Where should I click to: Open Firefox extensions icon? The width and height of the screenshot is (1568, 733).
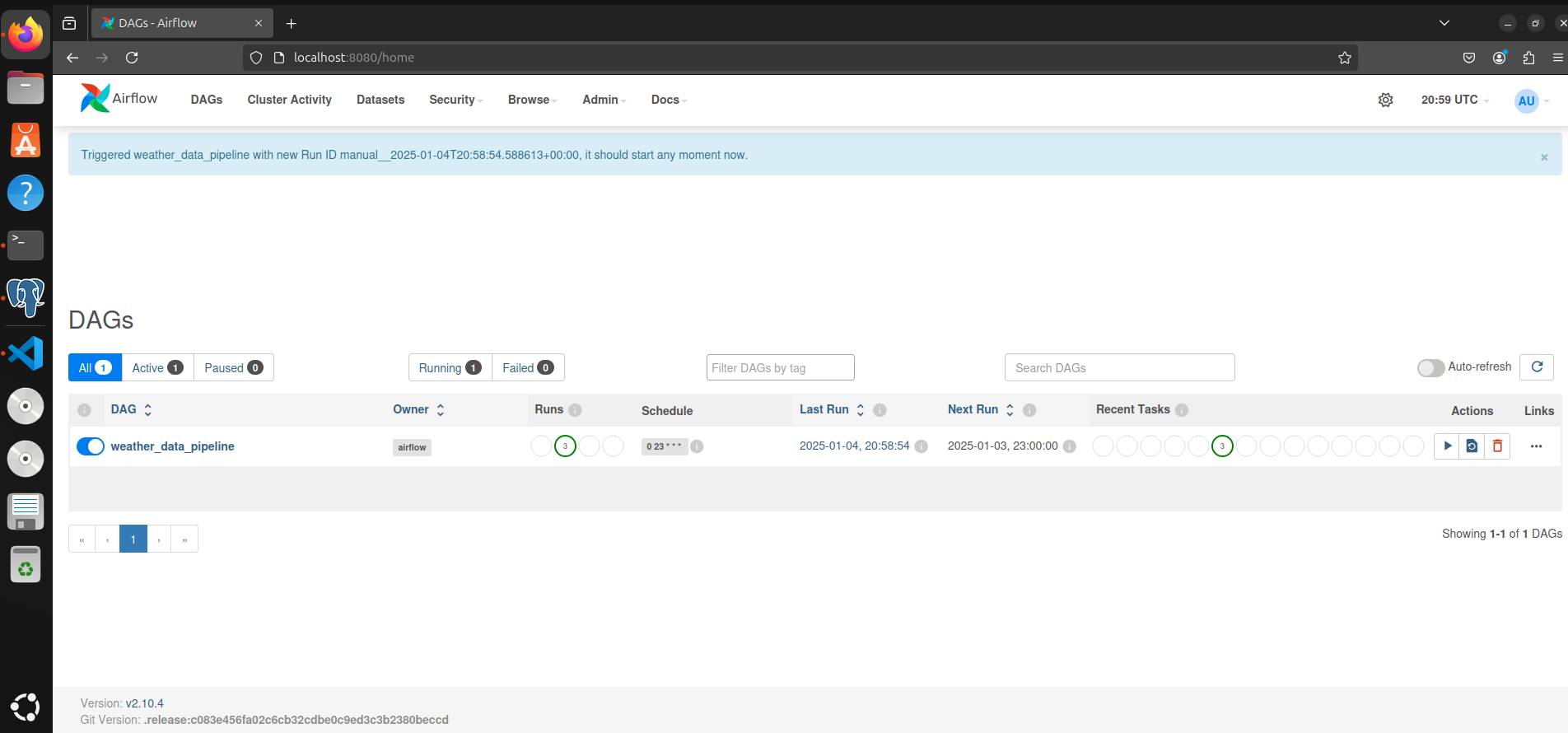(x=1528, y=58)
